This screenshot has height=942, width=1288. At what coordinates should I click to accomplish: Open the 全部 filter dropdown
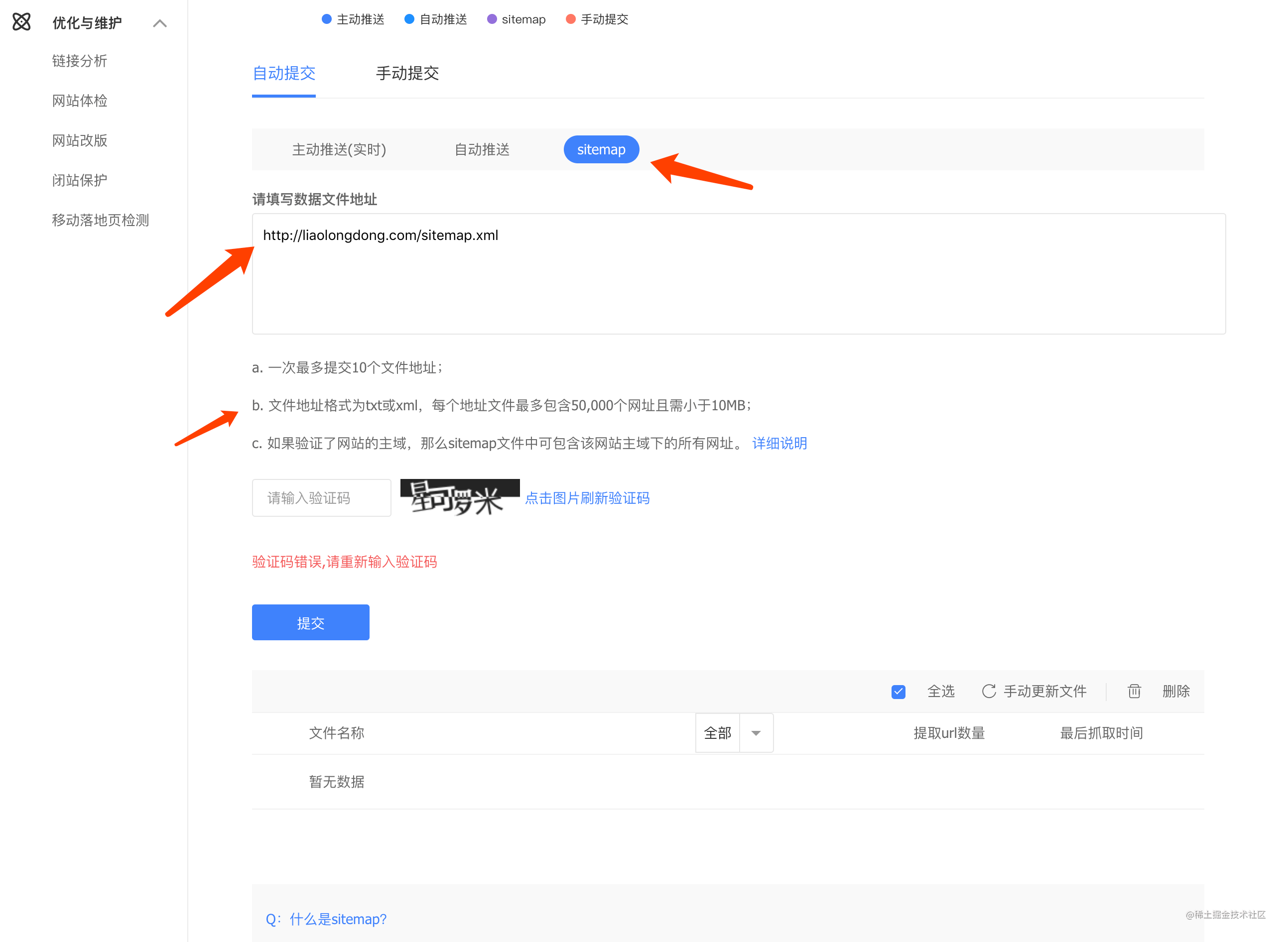[x=734, y=733]
